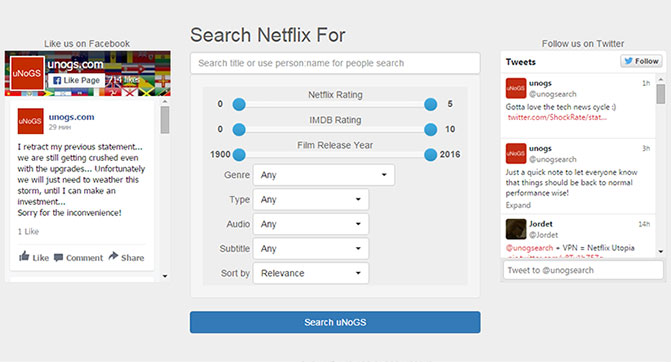The image size is (671, 362).
Task: Click @unogsearch mention in Jordet's tweet
Action: (x=529, y=248)
